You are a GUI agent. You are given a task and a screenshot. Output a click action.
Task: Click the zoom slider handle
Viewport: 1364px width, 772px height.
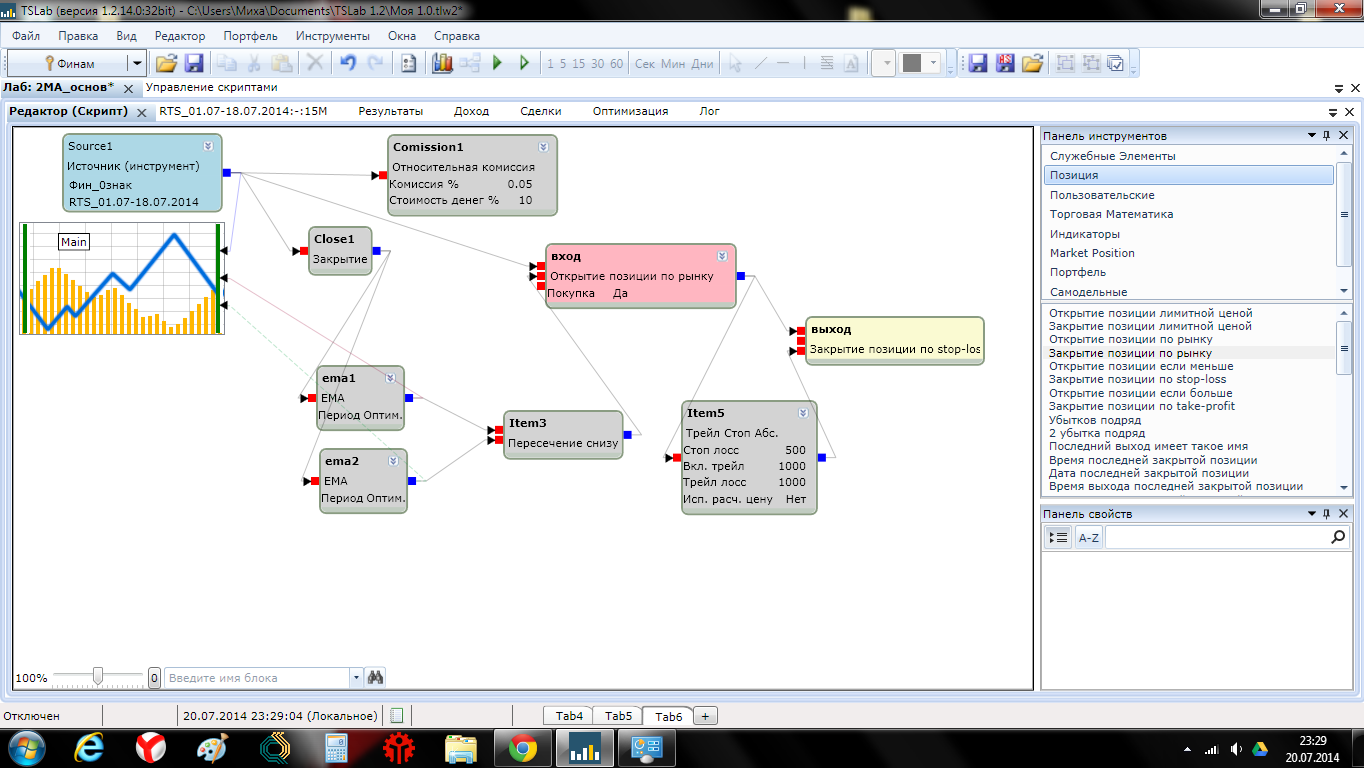coord(98,677)
